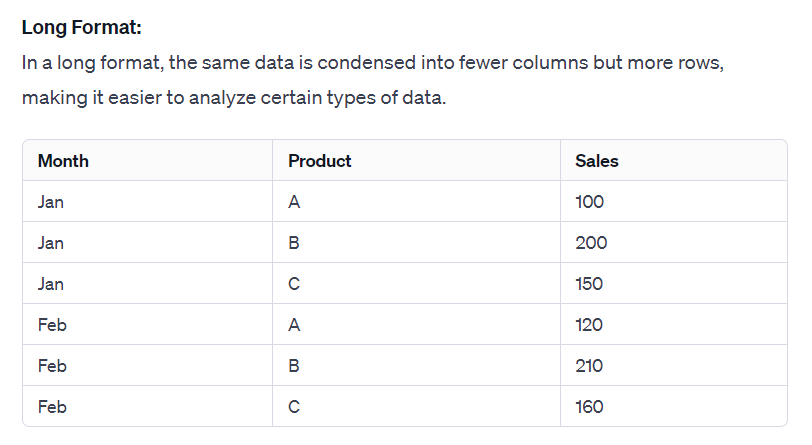Click the sales value 210 cell
The image size is (812, 445).
[x=589, y=366]
